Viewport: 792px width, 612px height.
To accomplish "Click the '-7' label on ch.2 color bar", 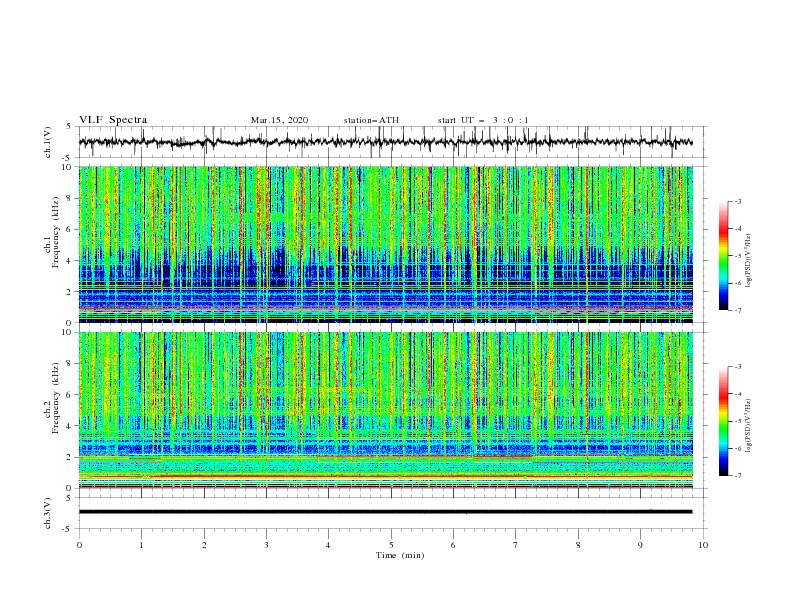I will [738, 476].
